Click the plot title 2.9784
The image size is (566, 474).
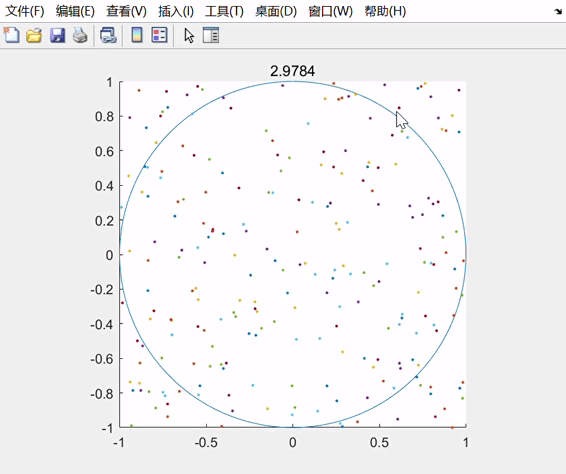point(292,71)
